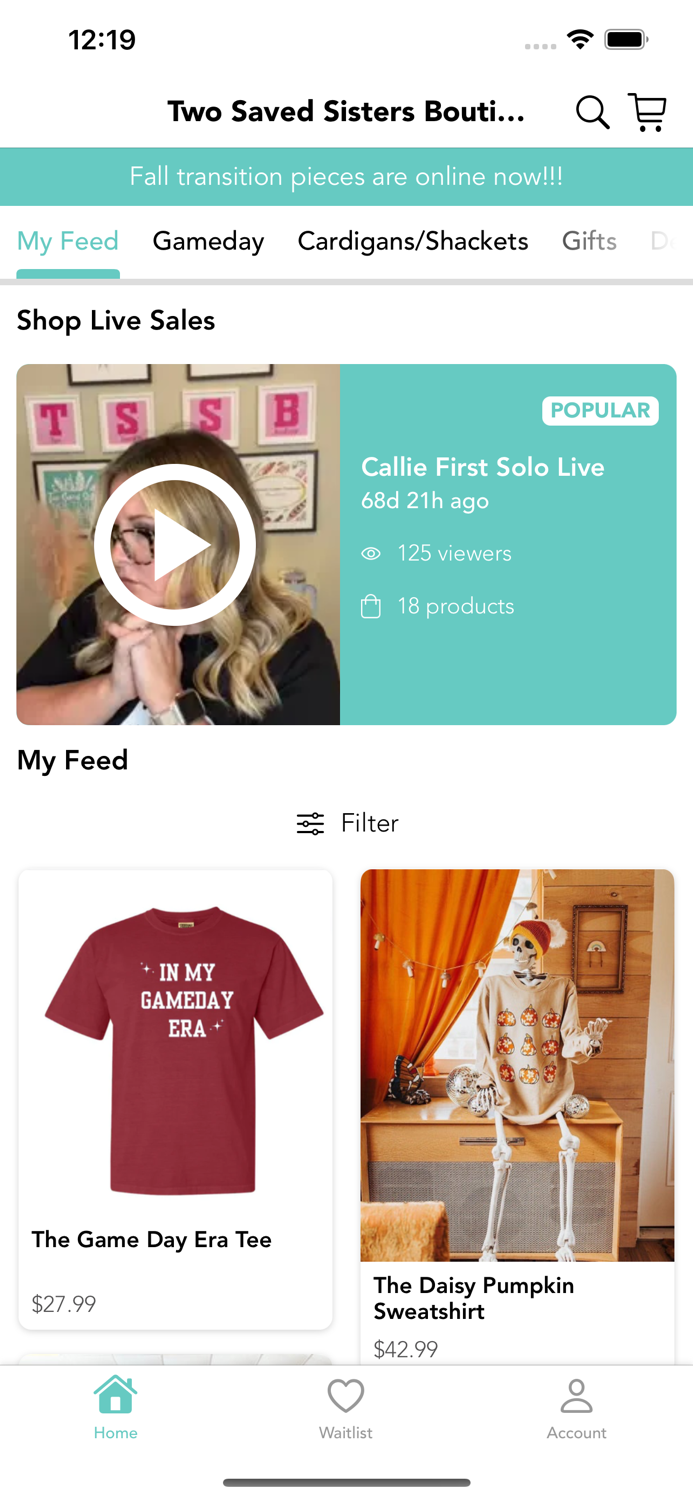Select the Gifts tab

click(x=589, y=241)
